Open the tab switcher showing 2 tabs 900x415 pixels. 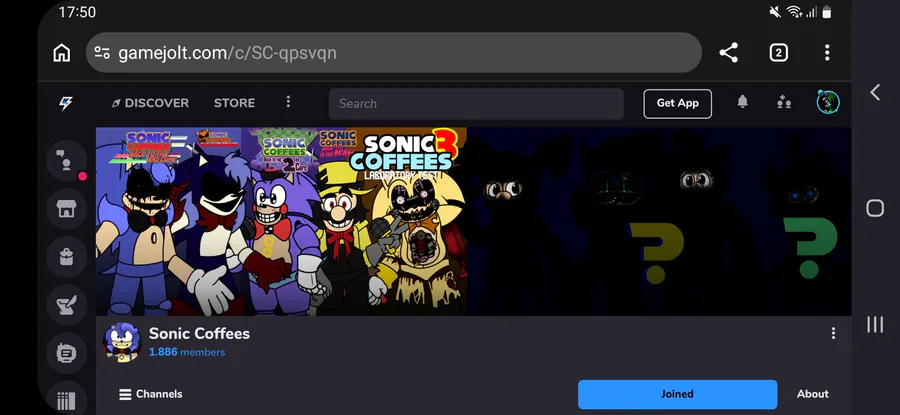tap(778, 53)
